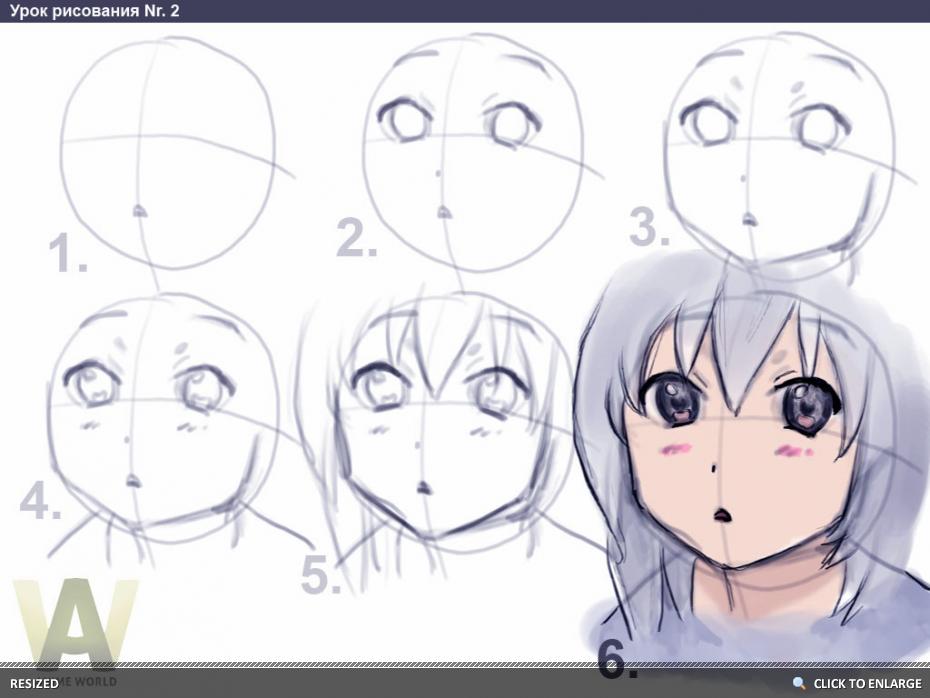Image resolution: width=930 pixels, height=698 pixels.
Task: Click the number label '1.'
Action: pyautogui.click(x=68, y=255)
